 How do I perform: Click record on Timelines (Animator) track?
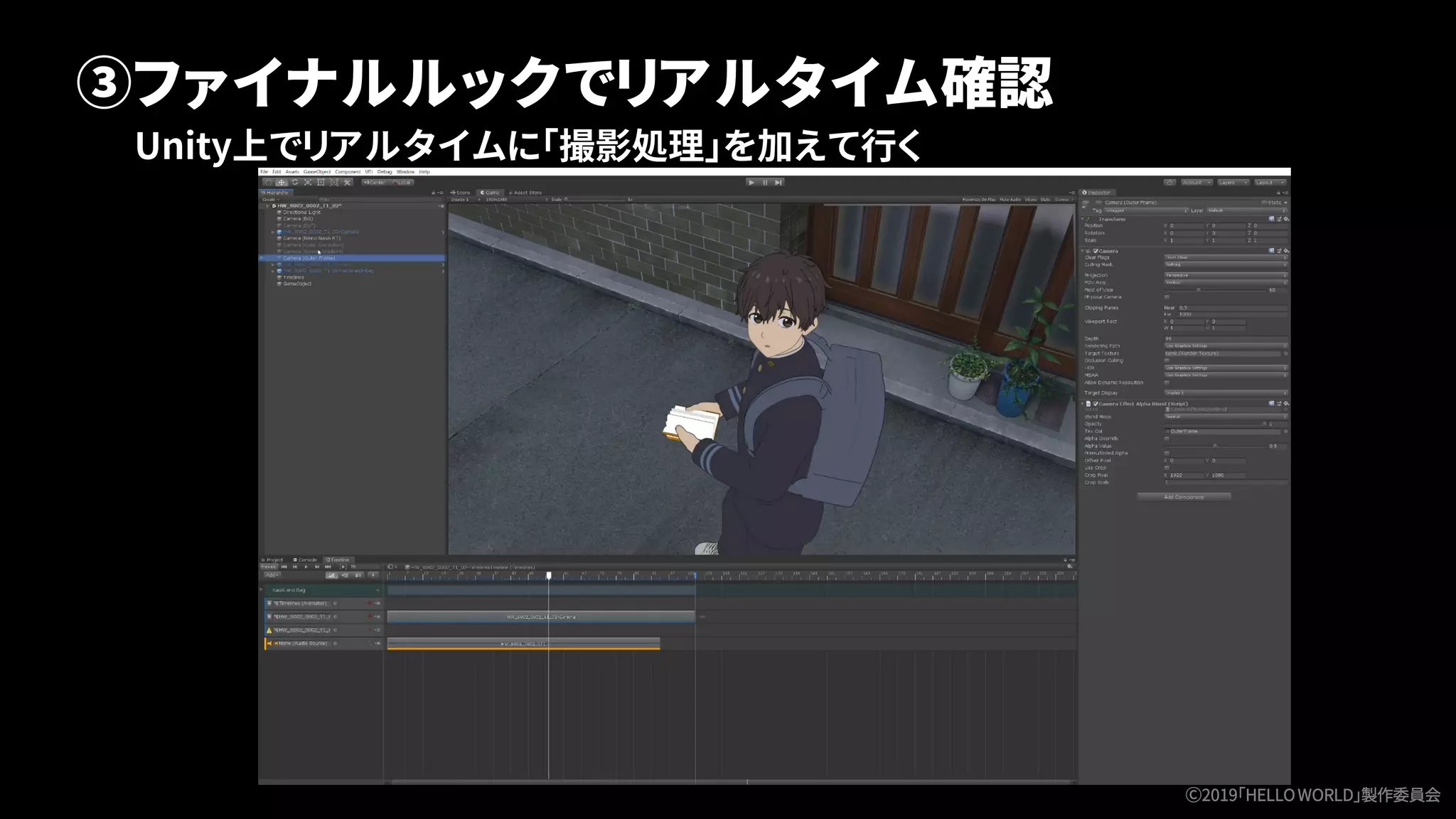[370, 603]
